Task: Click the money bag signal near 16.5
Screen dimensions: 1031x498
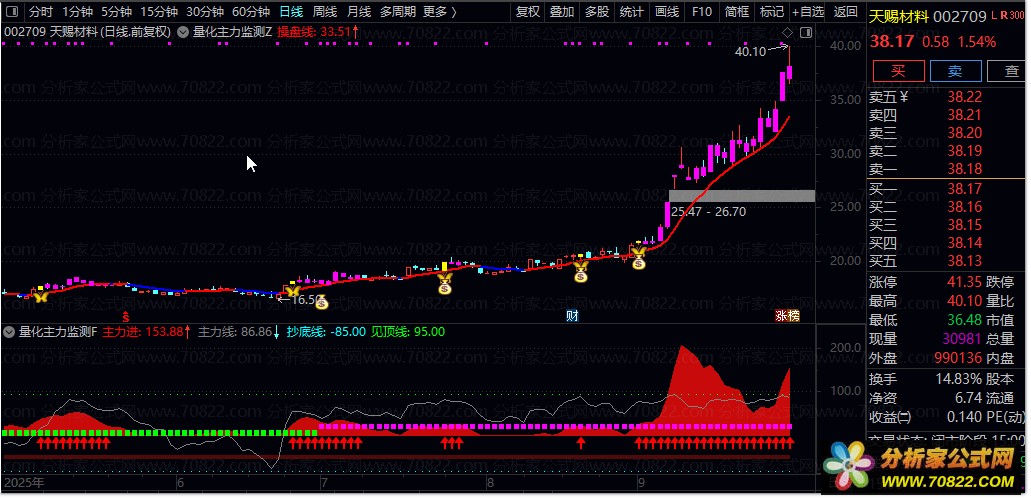Action: pos(321,301)
